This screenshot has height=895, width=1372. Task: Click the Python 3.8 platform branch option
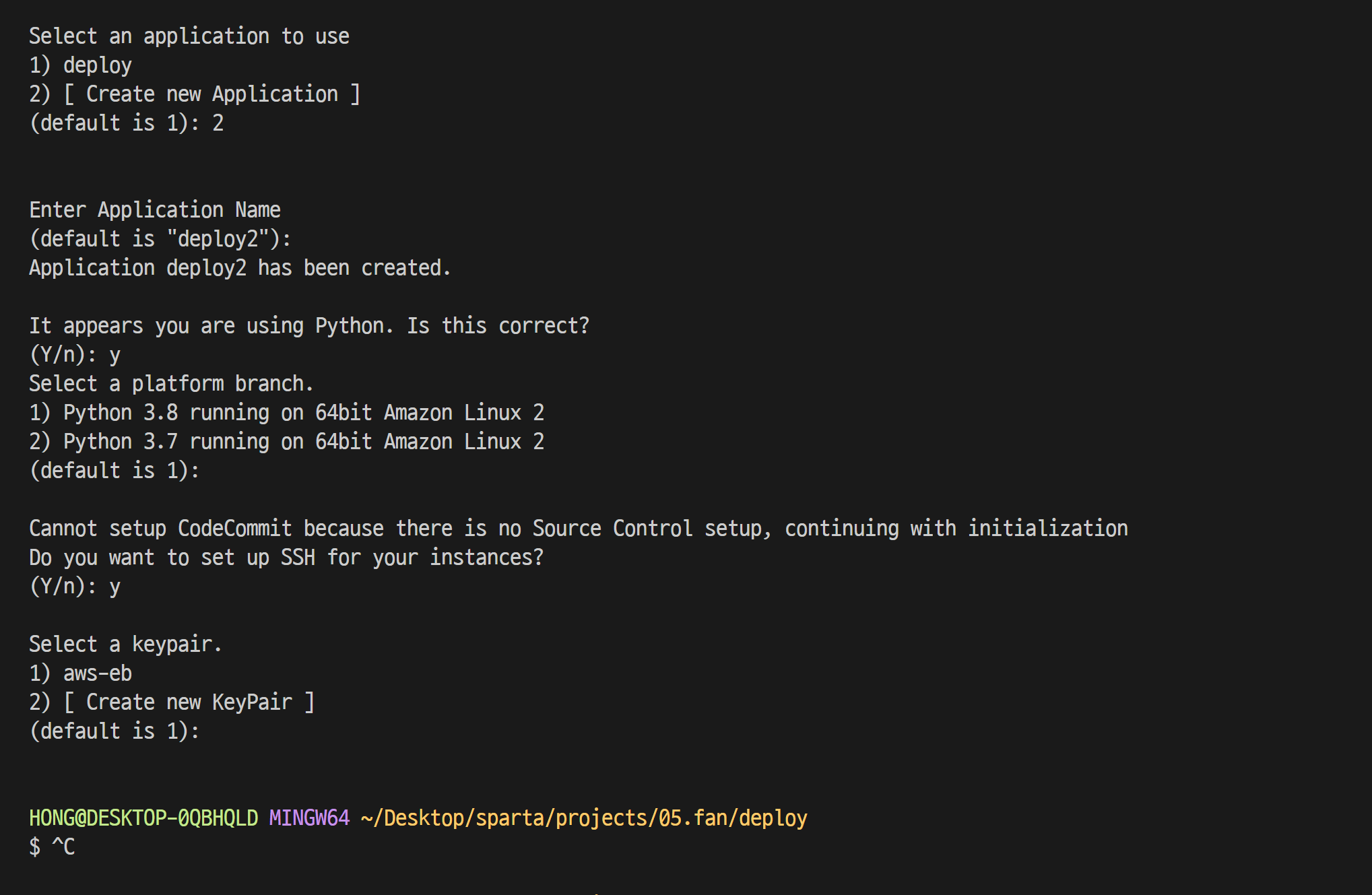tap(287, 413)
